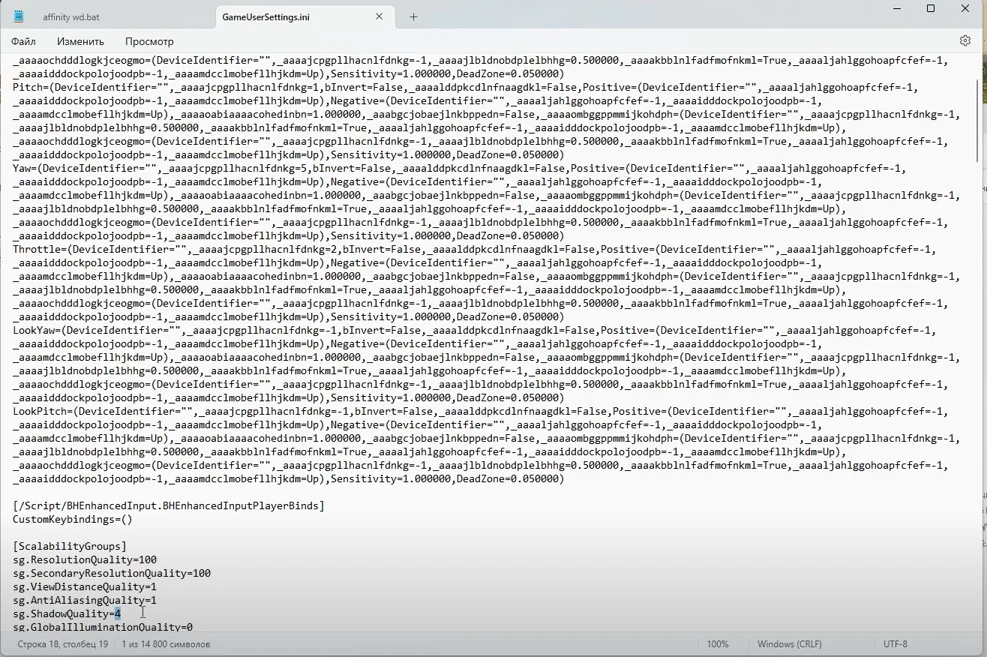Open Notepad settings gear icon

[x=965, y=41]
